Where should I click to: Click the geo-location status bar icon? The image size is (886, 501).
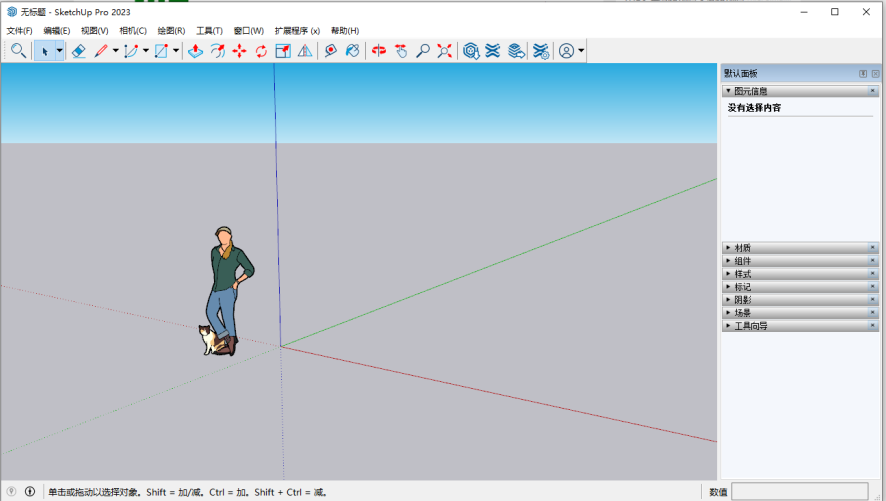click(x=11, y=491)
